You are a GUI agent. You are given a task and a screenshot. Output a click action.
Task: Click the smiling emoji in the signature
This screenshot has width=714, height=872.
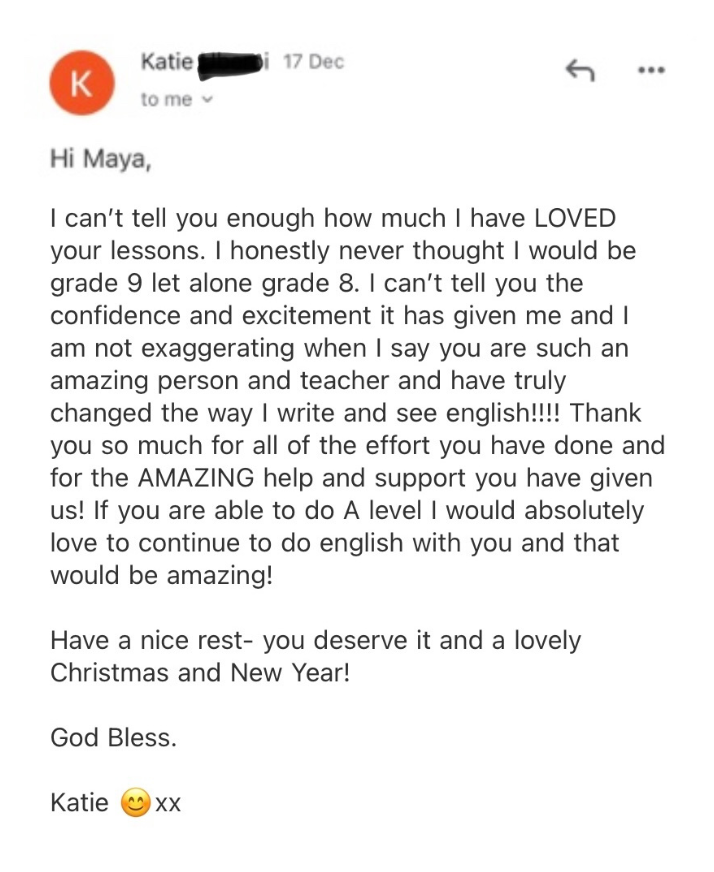[x=136, y=803]
